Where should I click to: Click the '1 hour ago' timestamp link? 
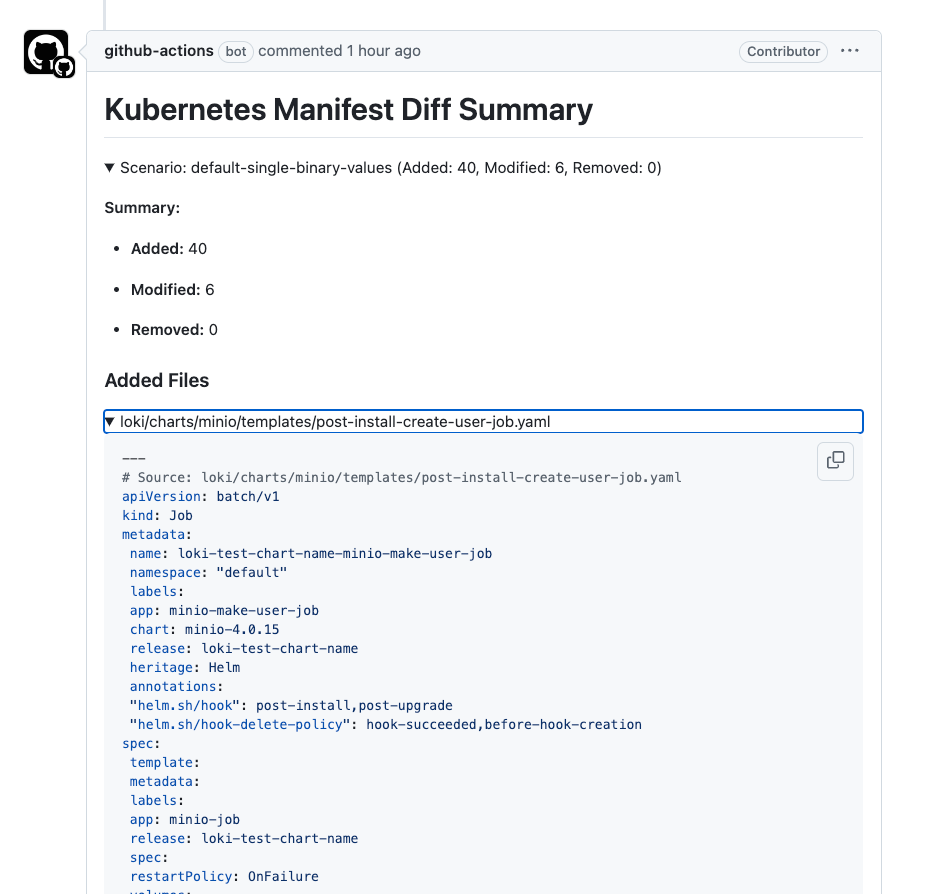(383, 51)
